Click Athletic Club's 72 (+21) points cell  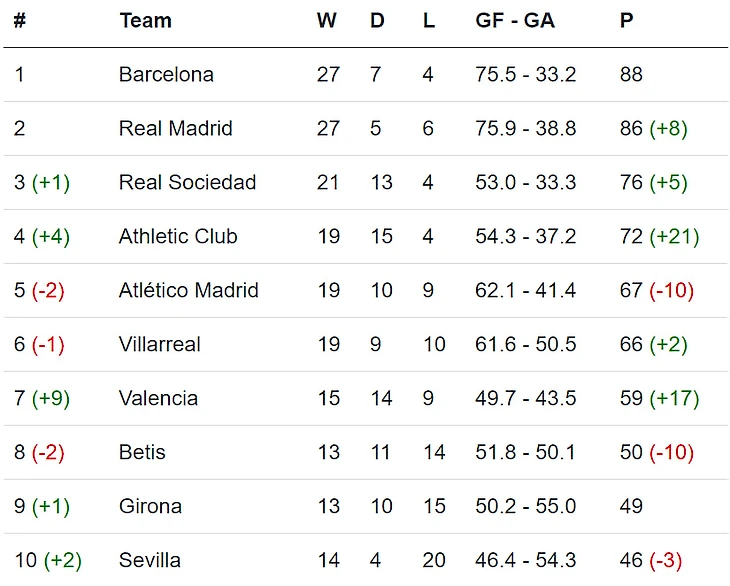659,237
